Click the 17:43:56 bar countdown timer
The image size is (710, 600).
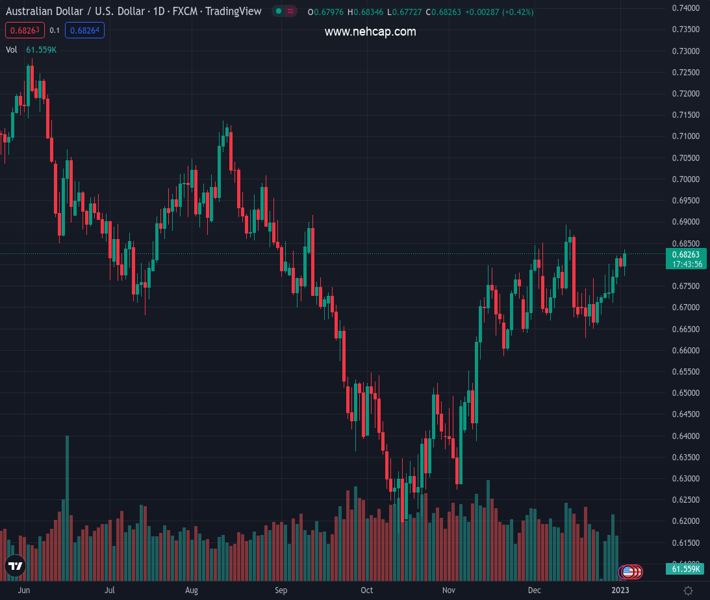click(x=685, y=265)
